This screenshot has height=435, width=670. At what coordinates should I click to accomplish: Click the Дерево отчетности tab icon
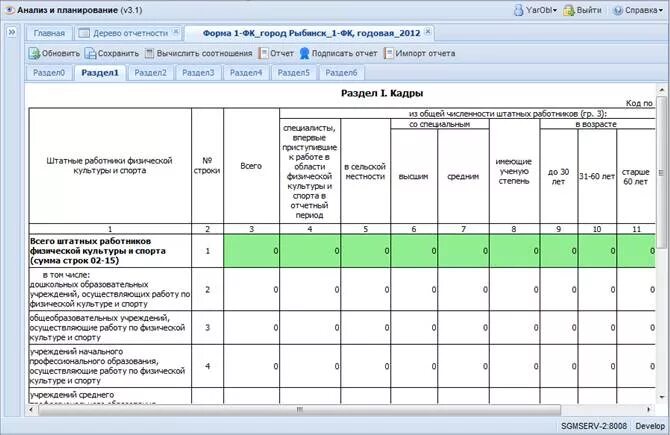click(x=84, y=33)
